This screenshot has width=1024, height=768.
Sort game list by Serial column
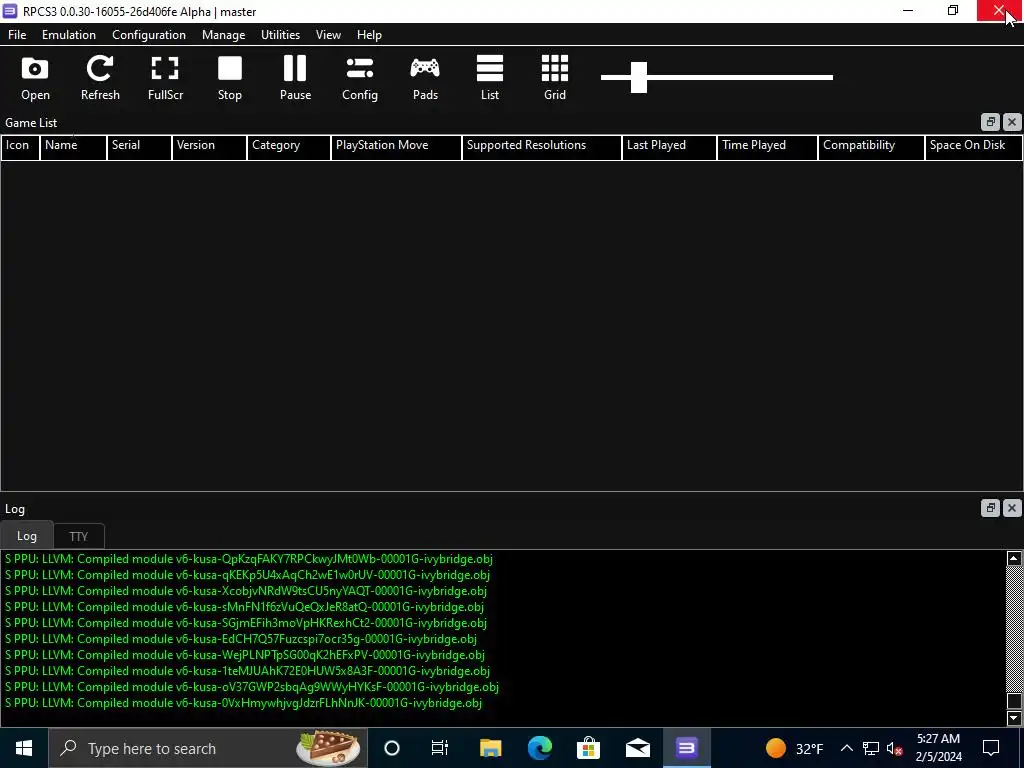click(x=139, y=147)
